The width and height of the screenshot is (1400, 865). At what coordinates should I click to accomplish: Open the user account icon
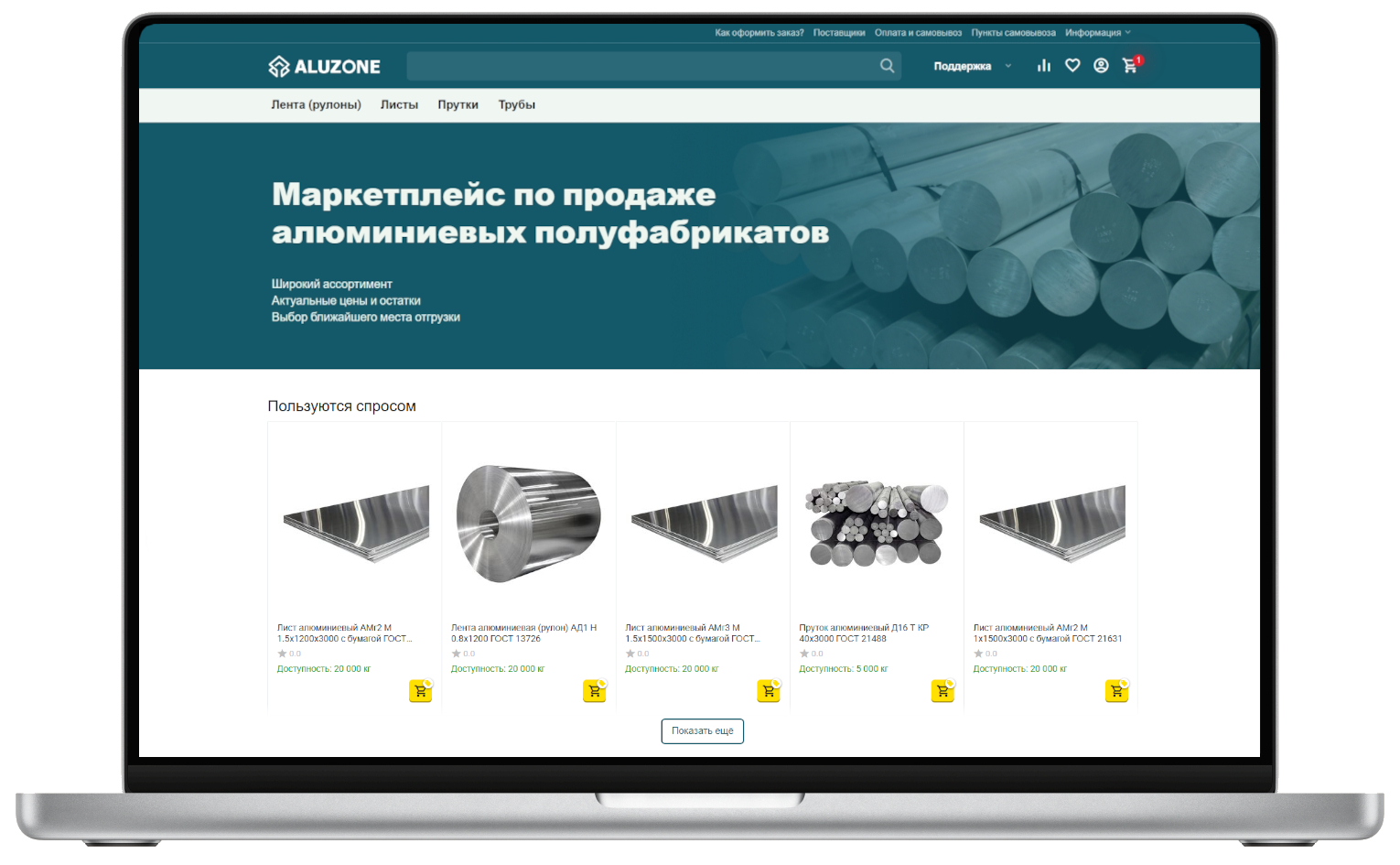pyautogui.click(x=1101, y=66)
